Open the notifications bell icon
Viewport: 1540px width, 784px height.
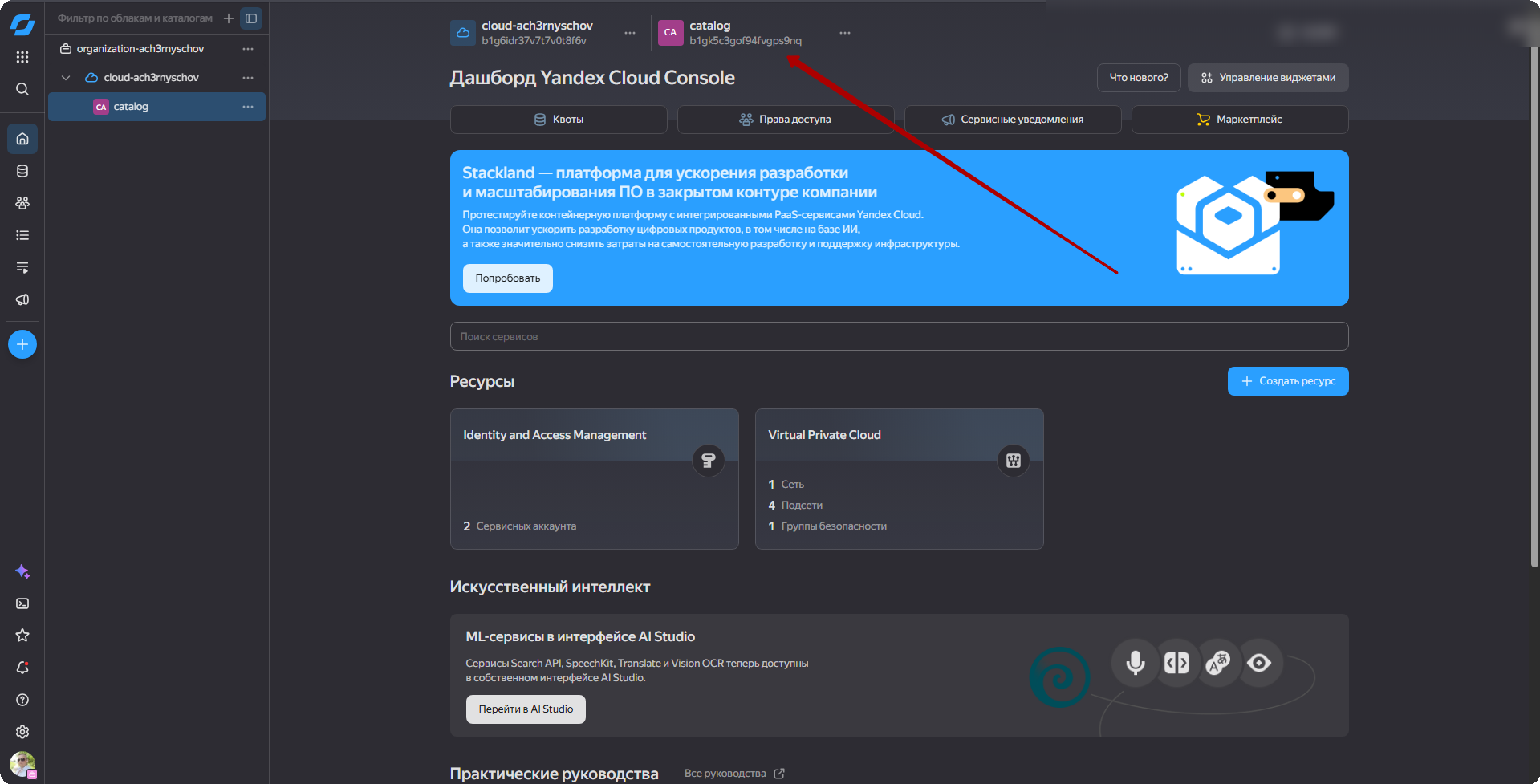pyautogui.click(x=22, y=668)
